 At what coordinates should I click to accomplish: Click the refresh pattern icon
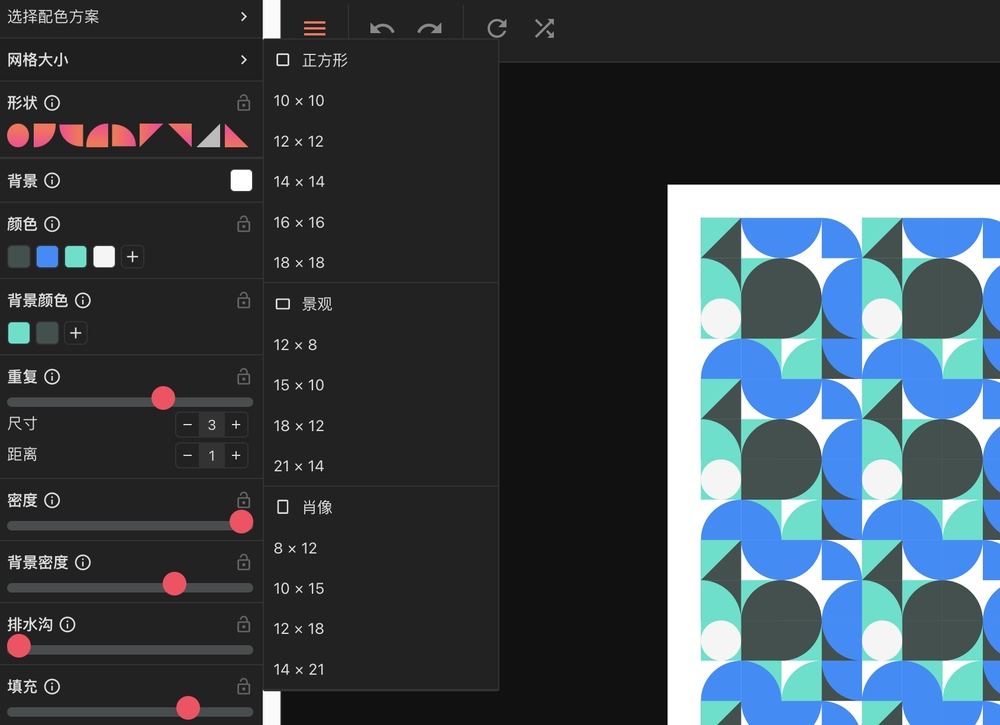pyautogui.click(x=497, y=28)
